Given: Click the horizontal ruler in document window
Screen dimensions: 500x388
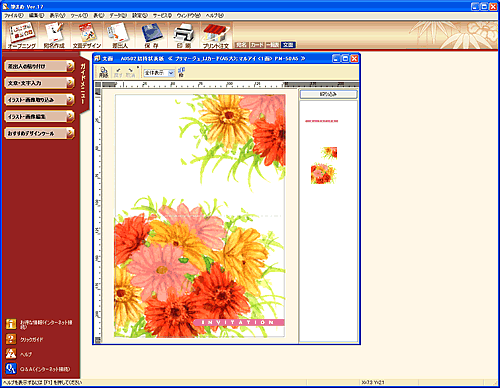Looking at the screenshot, I should pyautogui.click(x=230, y=84).
